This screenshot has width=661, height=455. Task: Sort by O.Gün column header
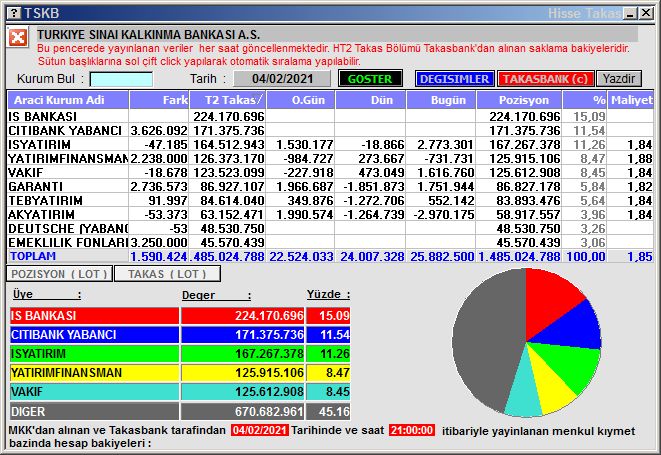coord(301,100)
